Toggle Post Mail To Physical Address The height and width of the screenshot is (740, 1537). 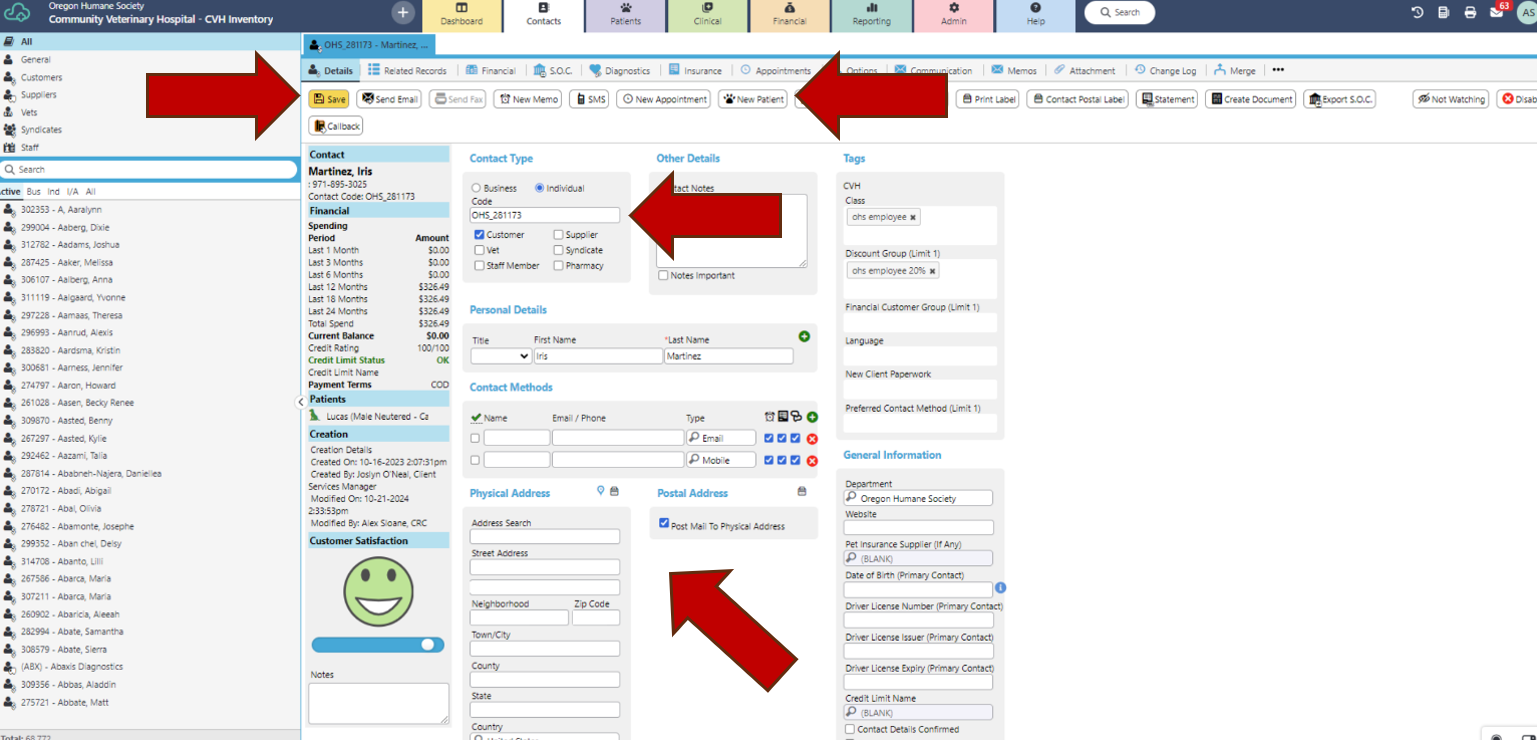[x=664, y=523]
